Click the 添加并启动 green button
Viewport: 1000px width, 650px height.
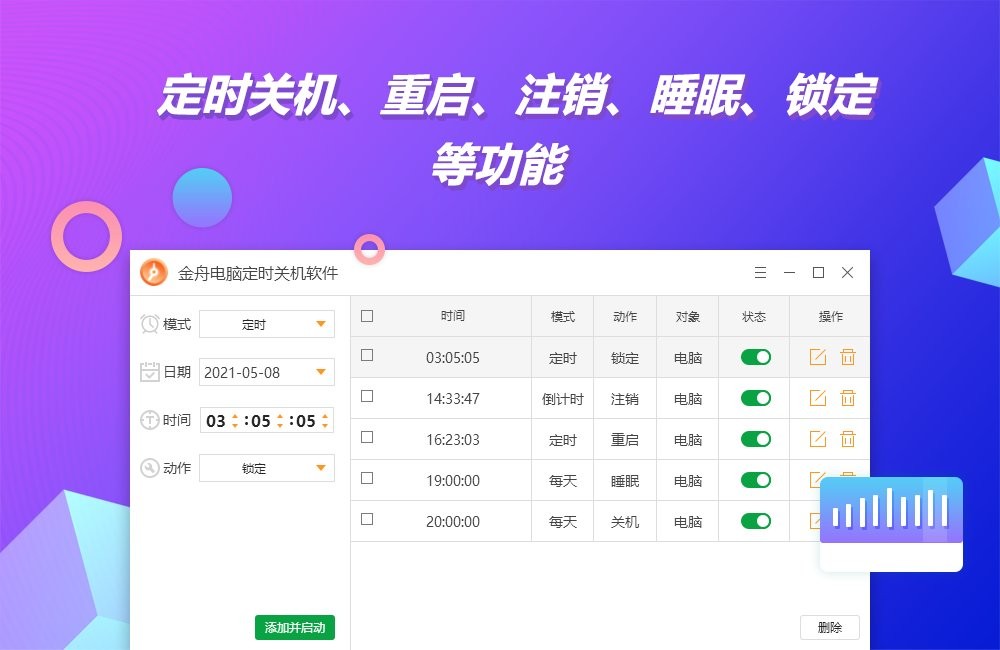click(293, 627)
